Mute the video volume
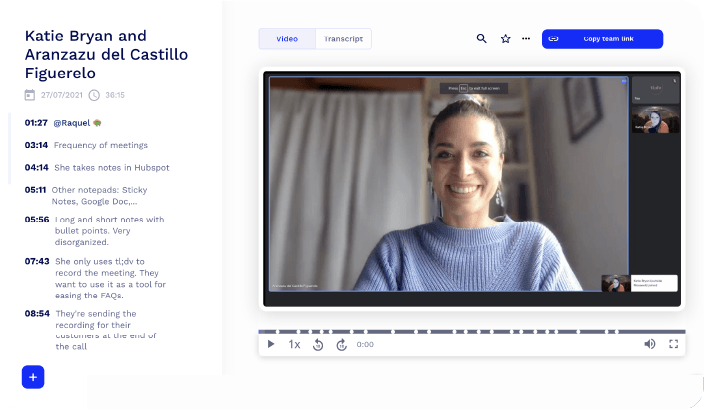The width and height of the screenshot is (704, 410). (x=649, y=344)
